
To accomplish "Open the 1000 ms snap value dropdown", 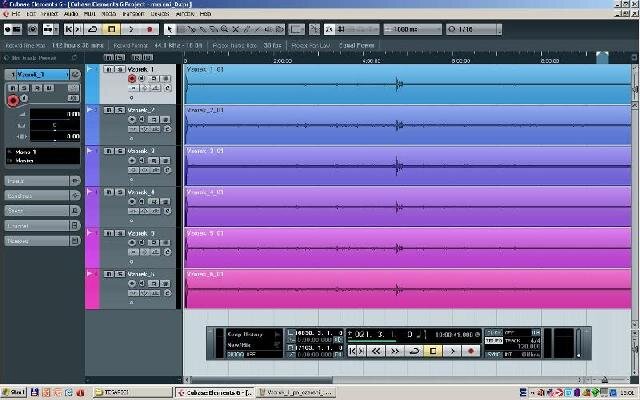I will pyautogui.click(x=413, y=29).
